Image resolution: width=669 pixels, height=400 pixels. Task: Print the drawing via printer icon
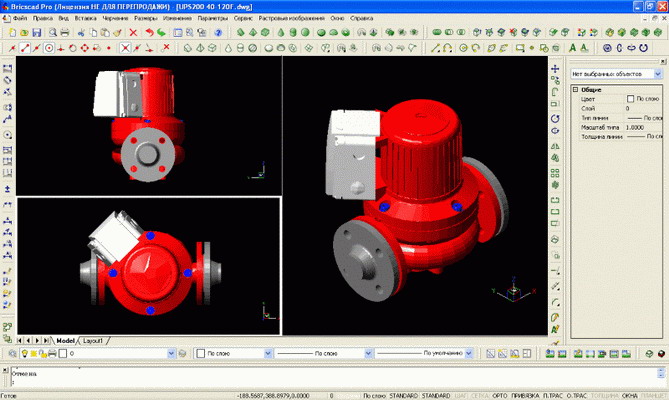[x=64, y=32]
